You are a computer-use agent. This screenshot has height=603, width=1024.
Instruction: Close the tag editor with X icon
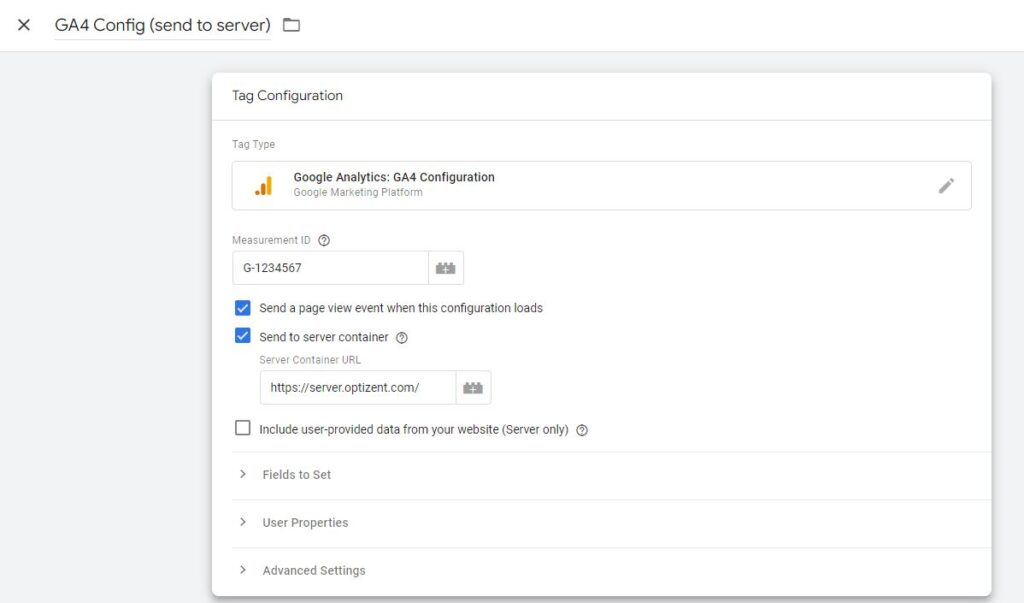[x=24, y=25]
